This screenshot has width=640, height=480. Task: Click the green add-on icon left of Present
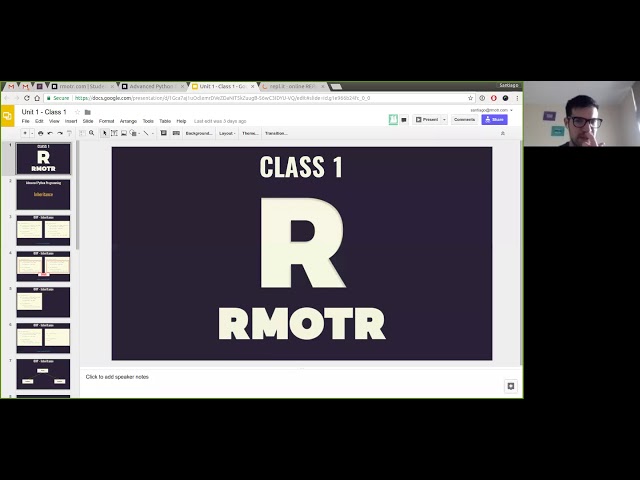(393, 119)
